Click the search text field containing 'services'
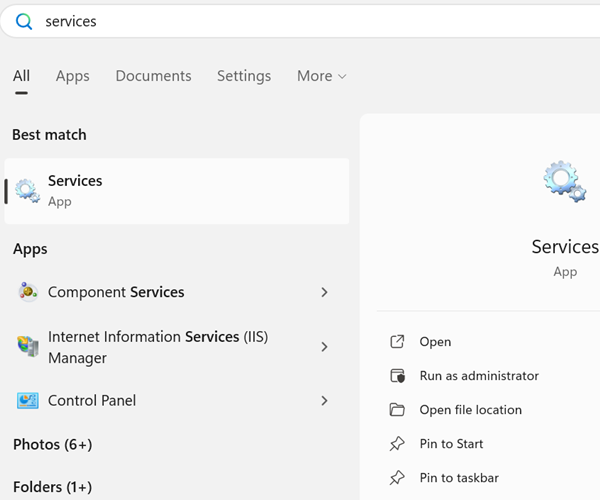The width and height of the screenshot is (600, 500). (x=300, y=21)
